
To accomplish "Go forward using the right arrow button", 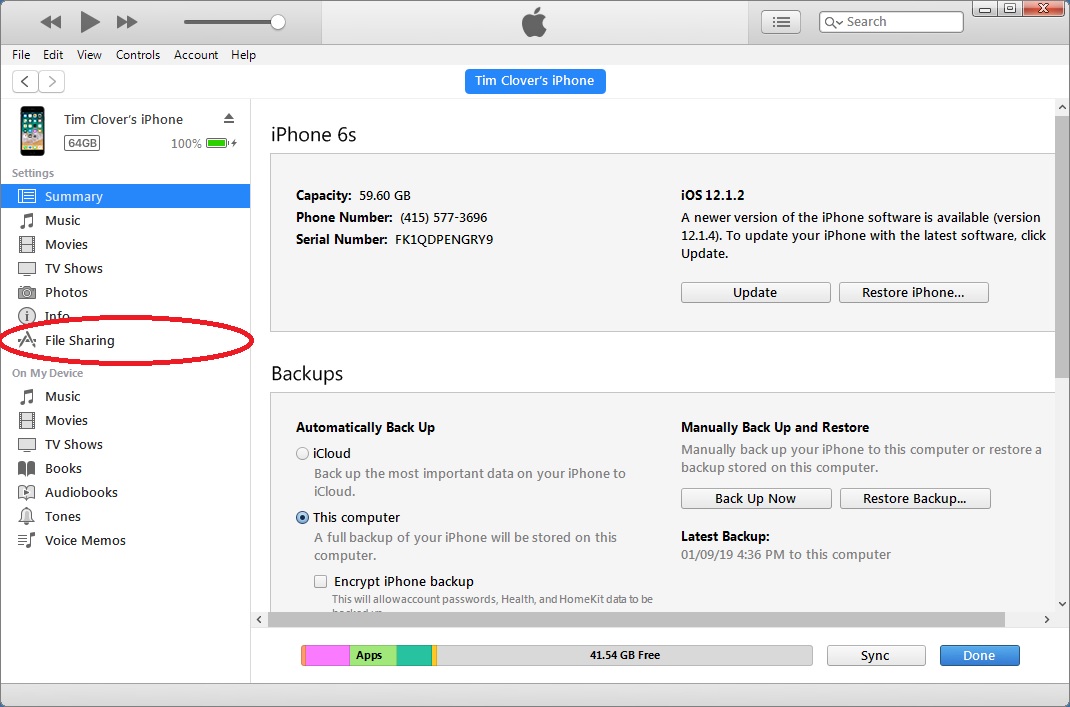I will click(52, 81).
